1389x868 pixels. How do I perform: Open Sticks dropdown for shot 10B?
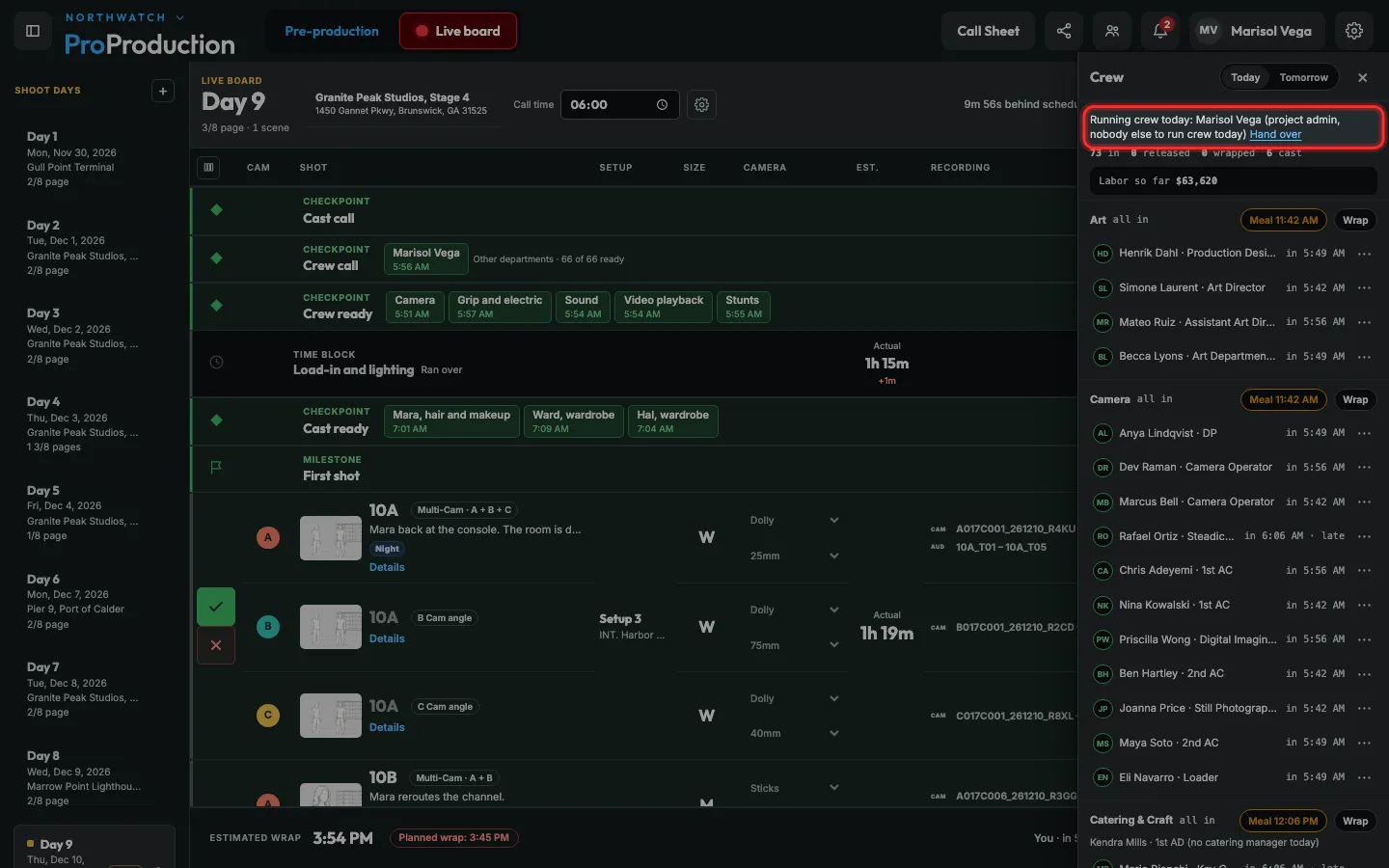[794, 788]
